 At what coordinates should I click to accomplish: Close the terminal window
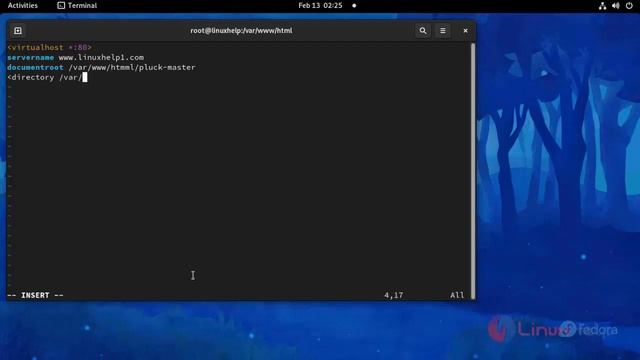pos(465,31)
